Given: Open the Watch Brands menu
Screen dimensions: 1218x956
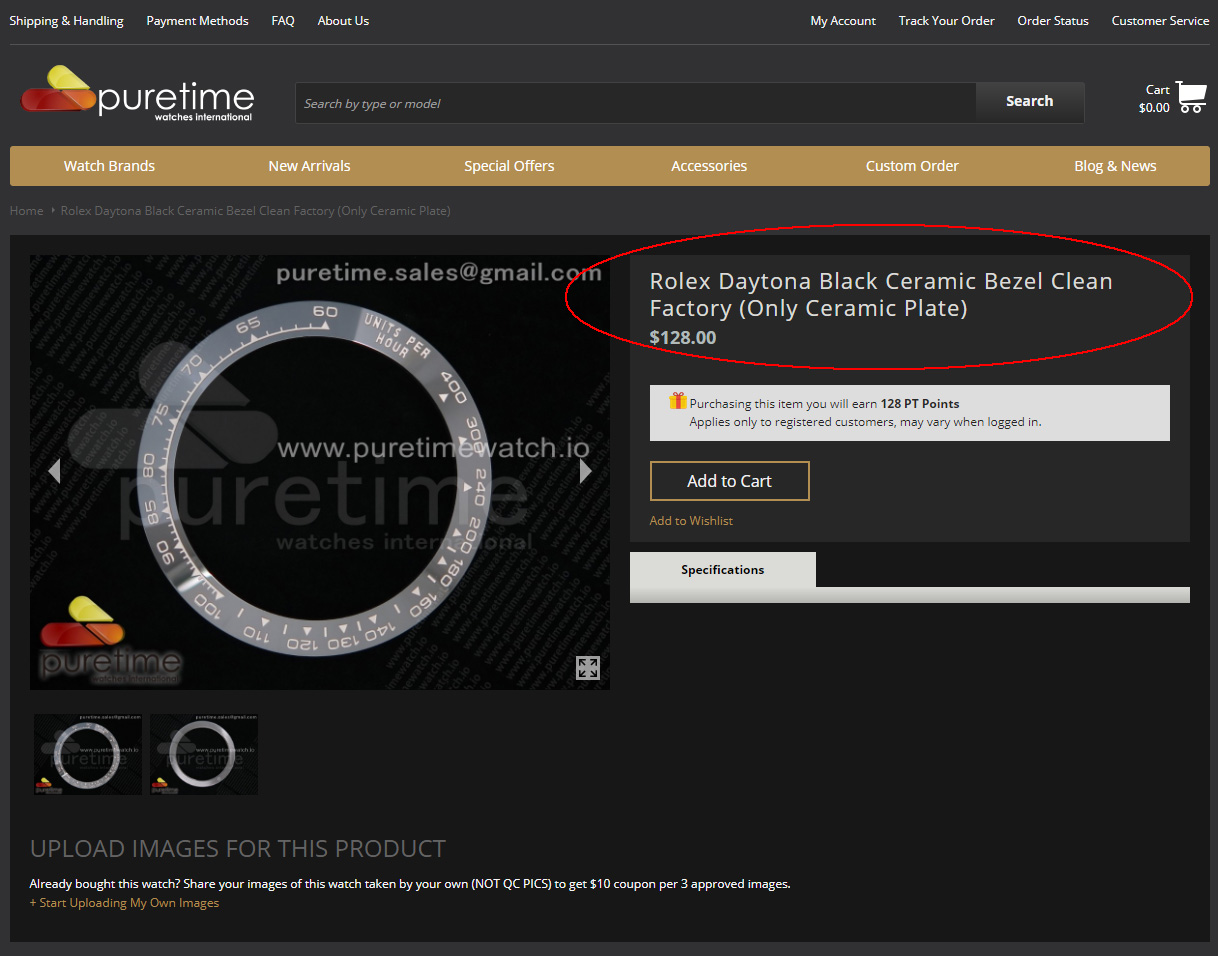Looking at the screenshot, I should tap(109, 166).
